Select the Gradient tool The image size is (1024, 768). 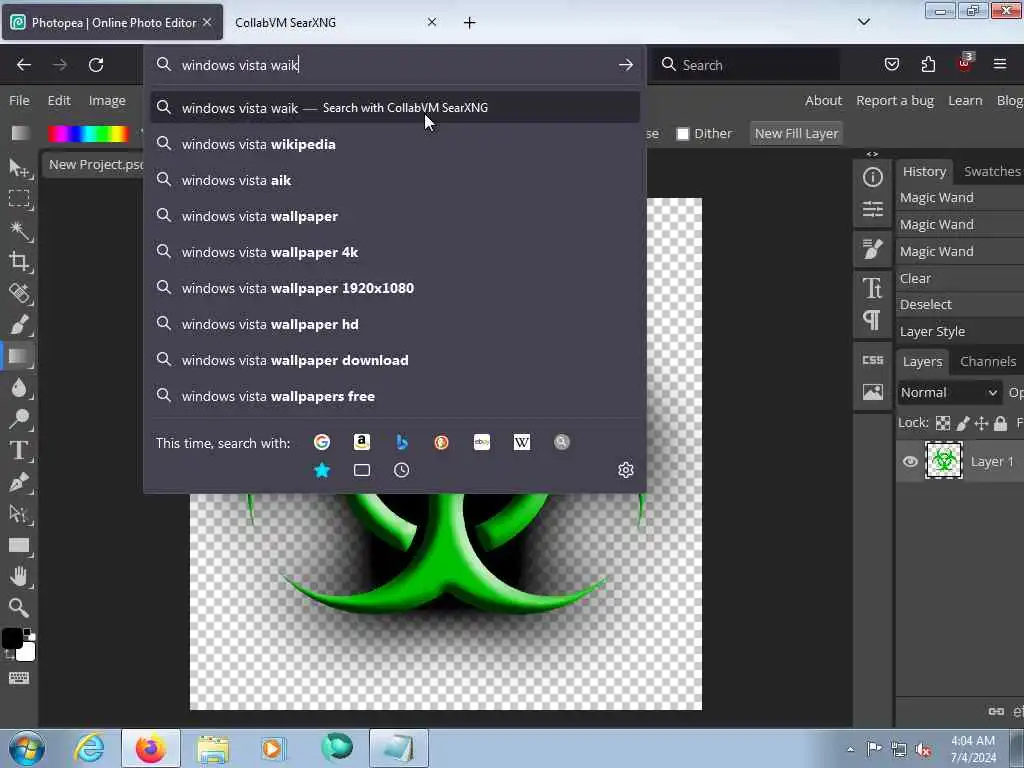coord(19,357)
